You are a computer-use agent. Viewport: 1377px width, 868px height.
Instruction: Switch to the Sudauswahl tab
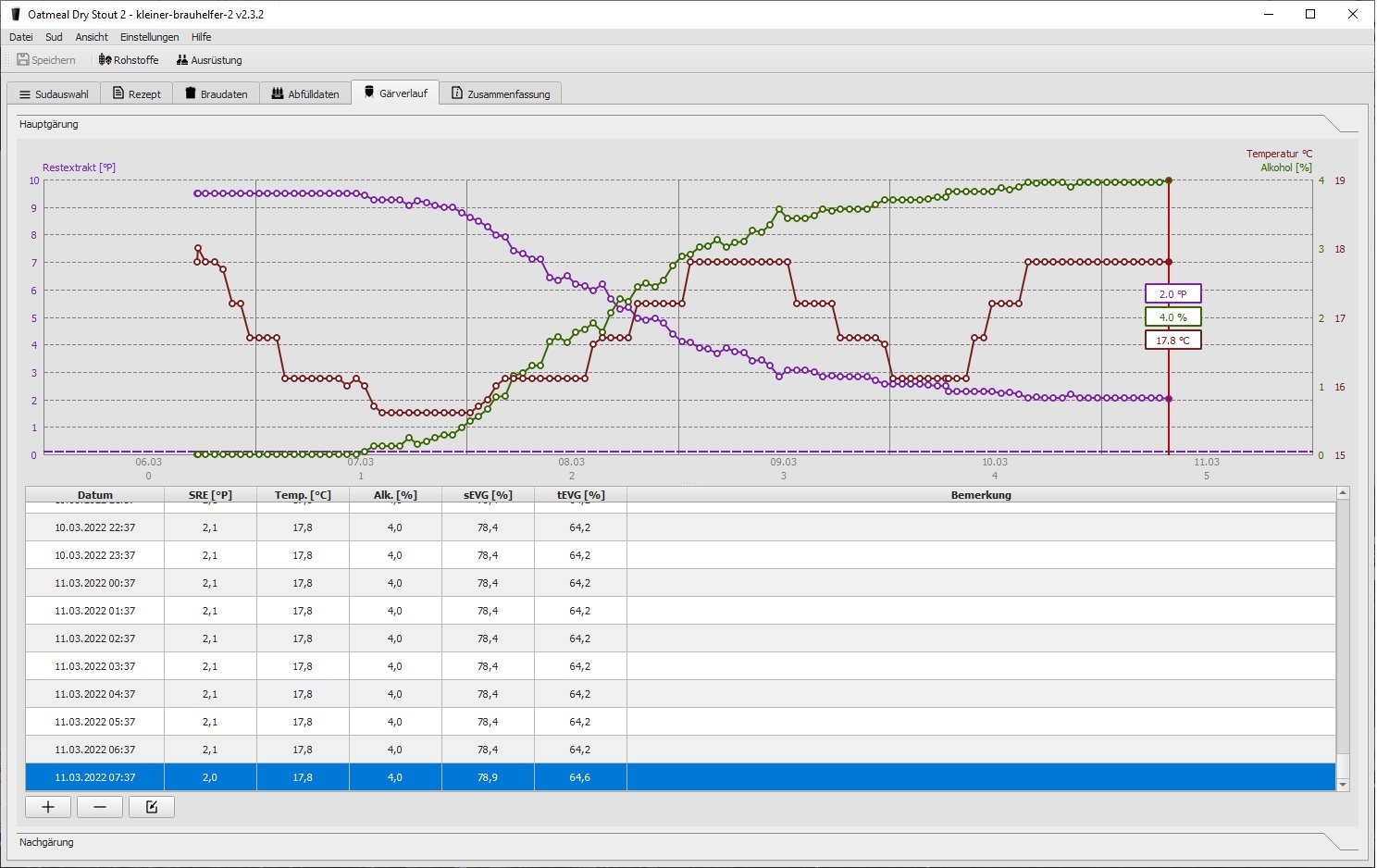(x=54, y=94)
